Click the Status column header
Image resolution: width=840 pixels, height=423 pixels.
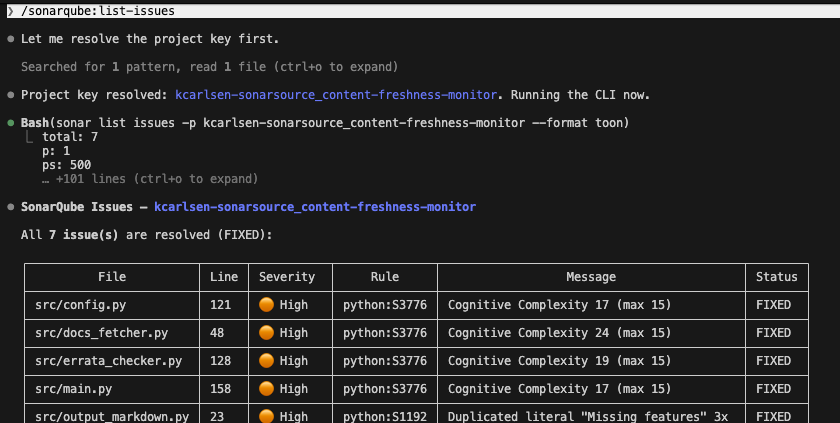point(776,277)
